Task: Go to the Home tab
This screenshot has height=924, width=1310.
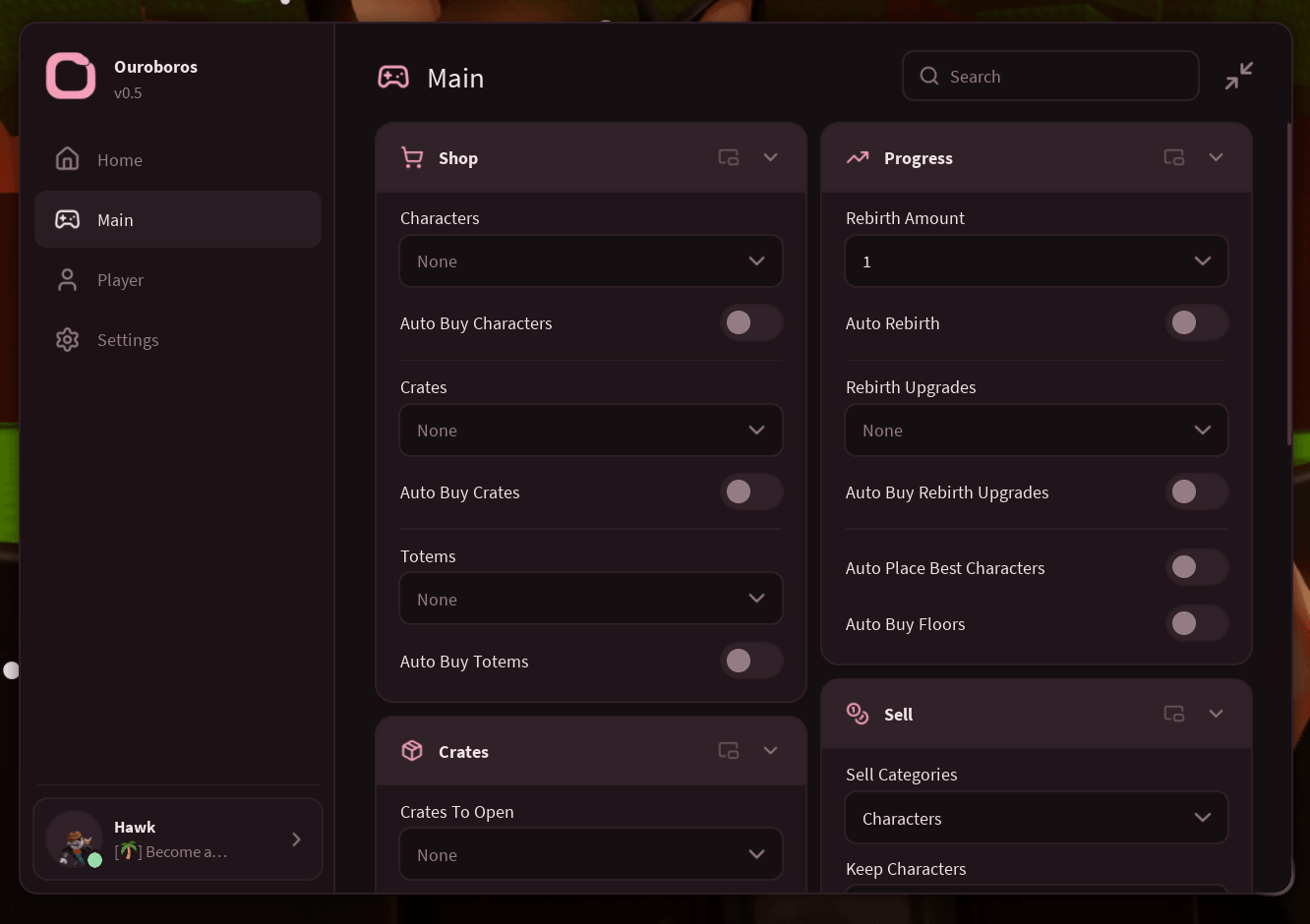Action: pyautogui.click(x=178, y=159)
